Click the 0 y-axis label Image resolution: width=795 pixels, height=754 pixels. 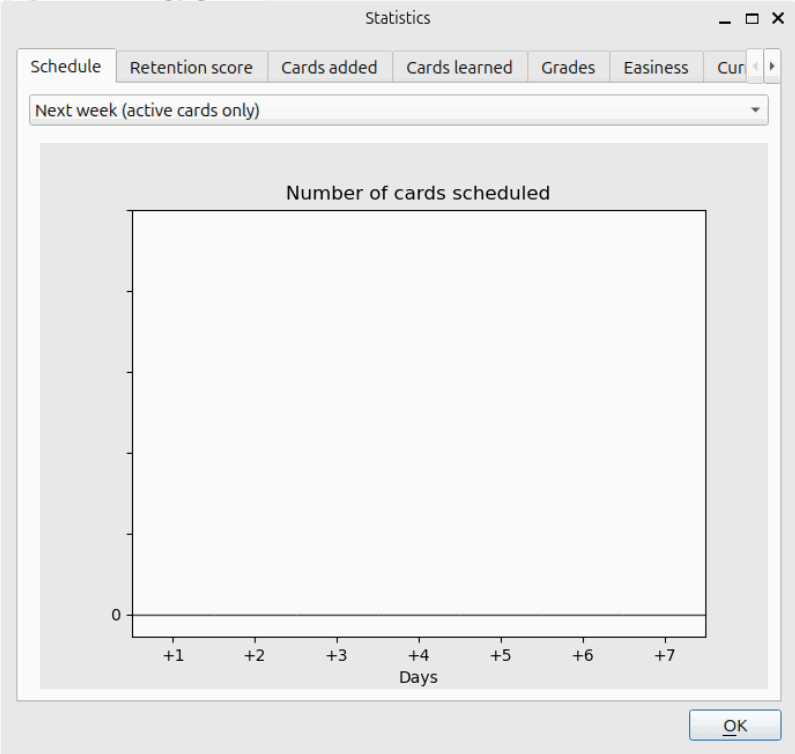click(x=116, y=615)
